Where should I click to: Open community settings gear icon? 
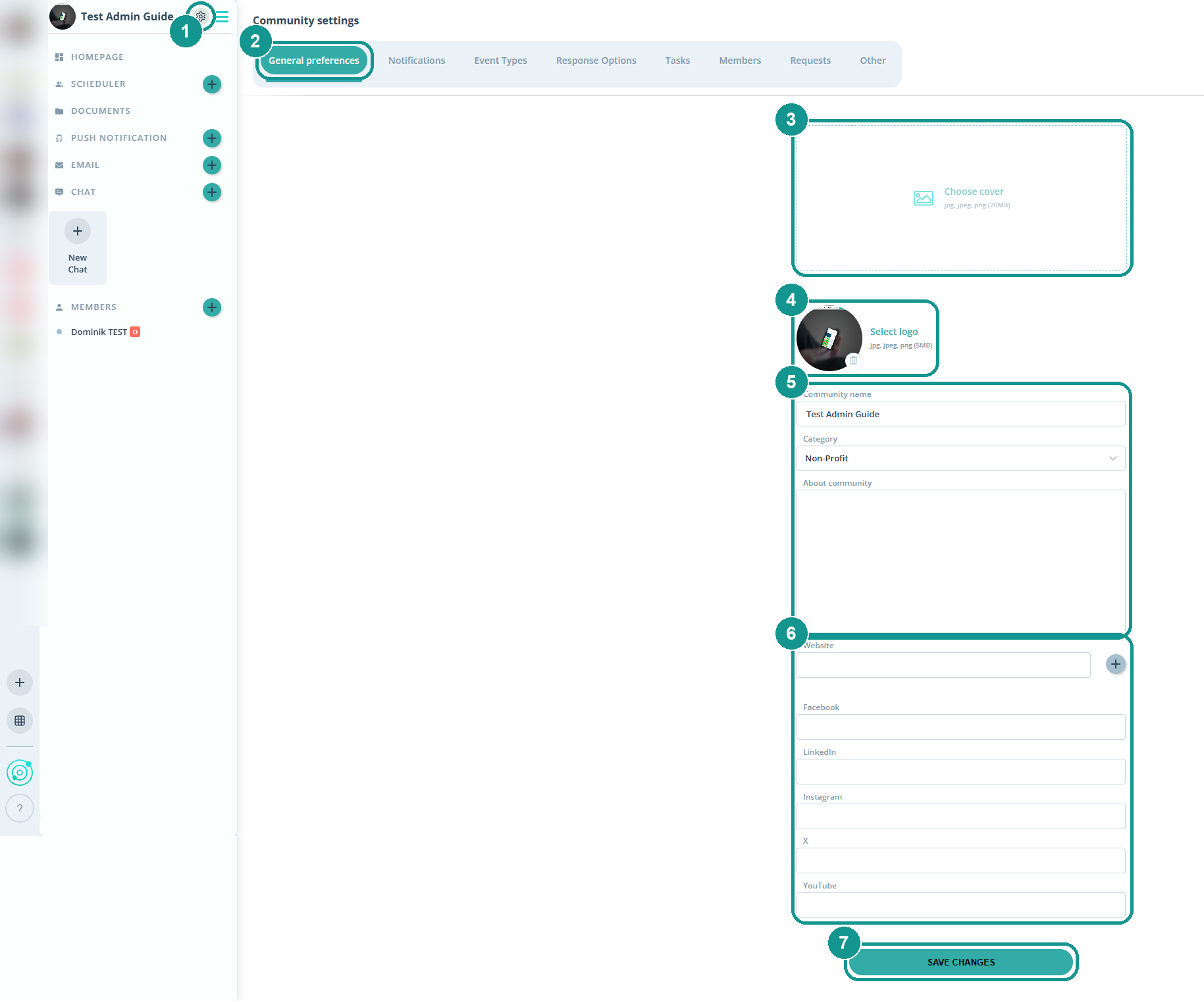tap(201, 16)
